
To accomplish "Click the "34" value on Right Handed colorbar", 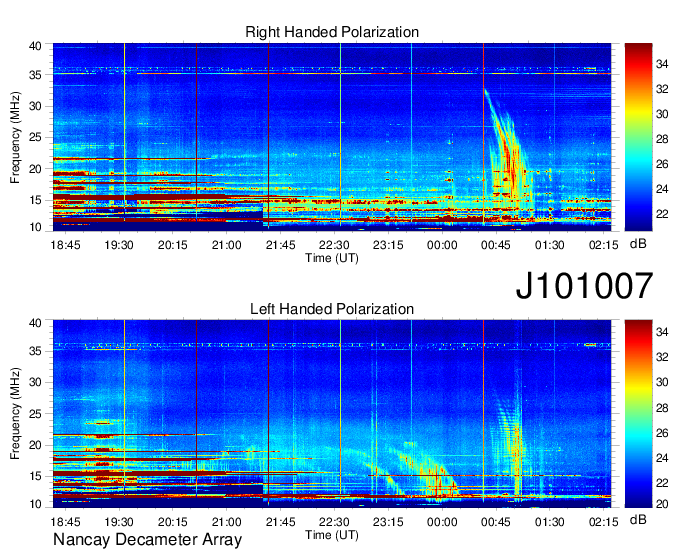I will click(662, 65).
